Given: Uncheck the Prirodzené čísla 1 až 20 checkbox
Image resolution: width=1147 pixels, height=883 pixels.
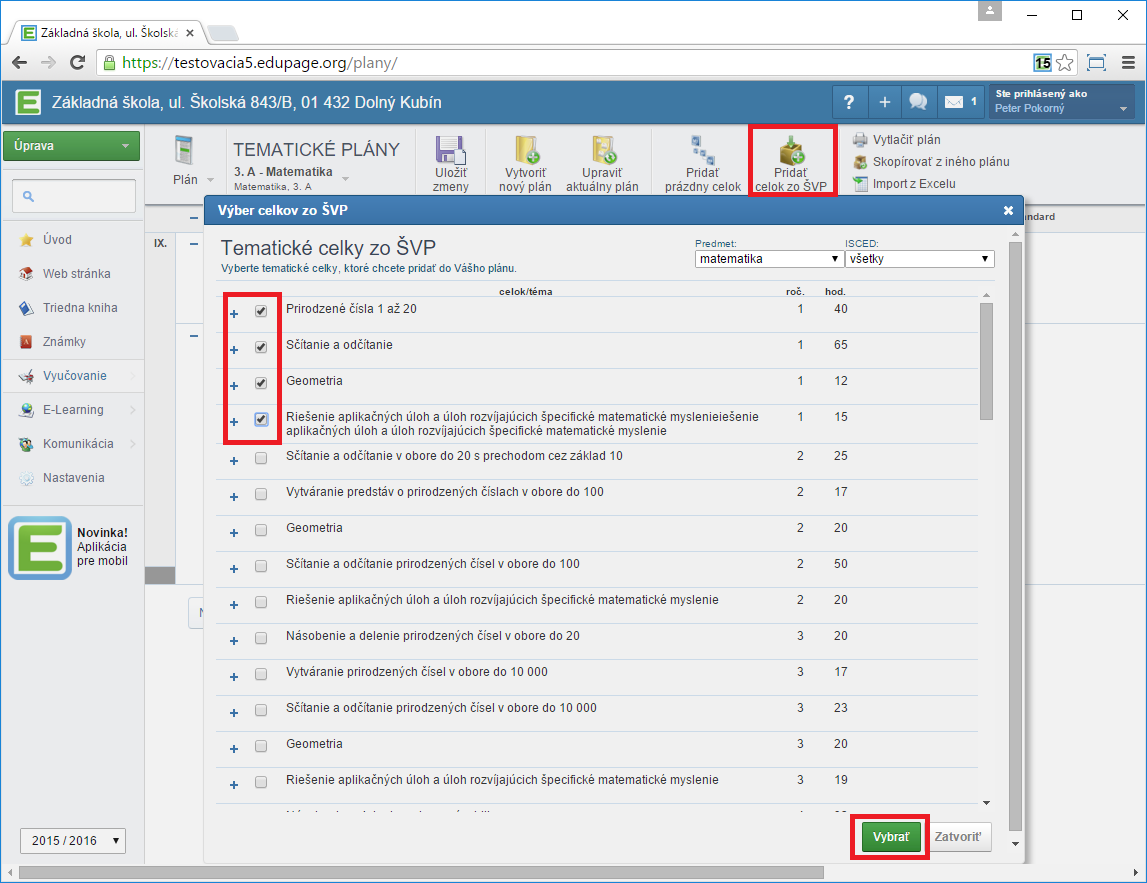Looking at the screenshot, I should [261, 311].
